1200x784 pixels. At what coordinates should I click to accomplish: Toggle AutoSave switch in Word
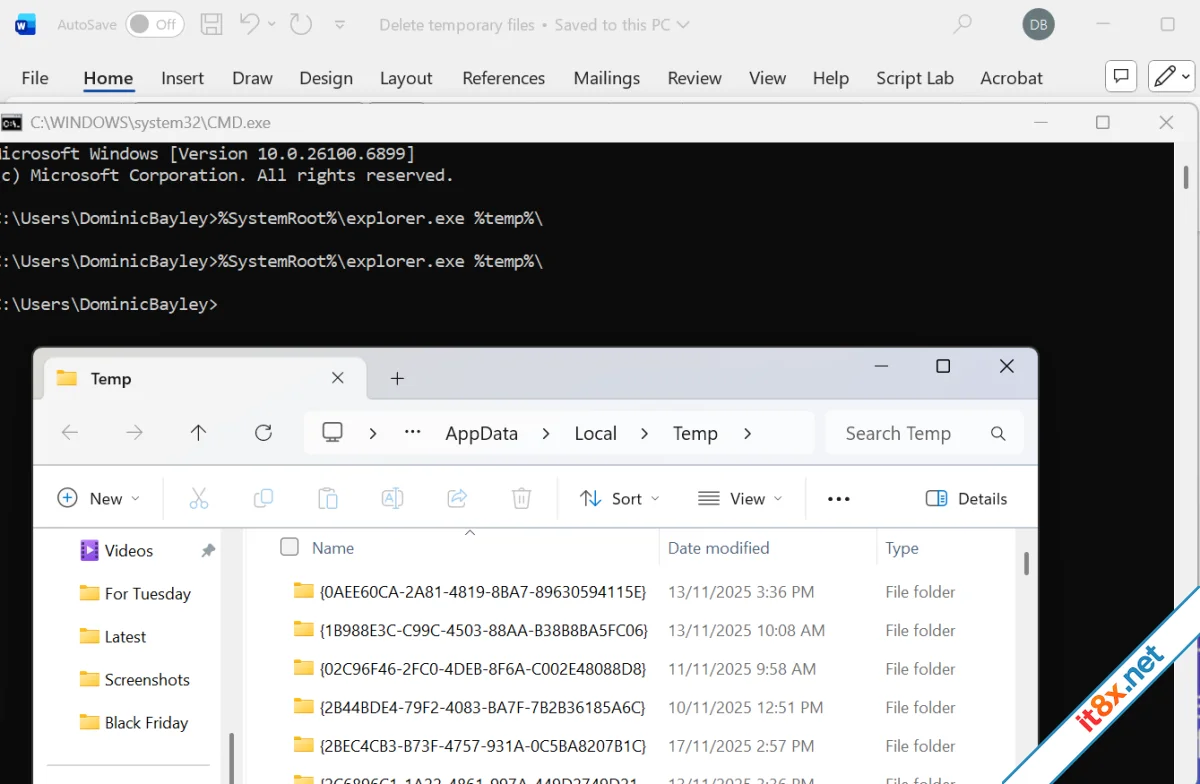155,24
